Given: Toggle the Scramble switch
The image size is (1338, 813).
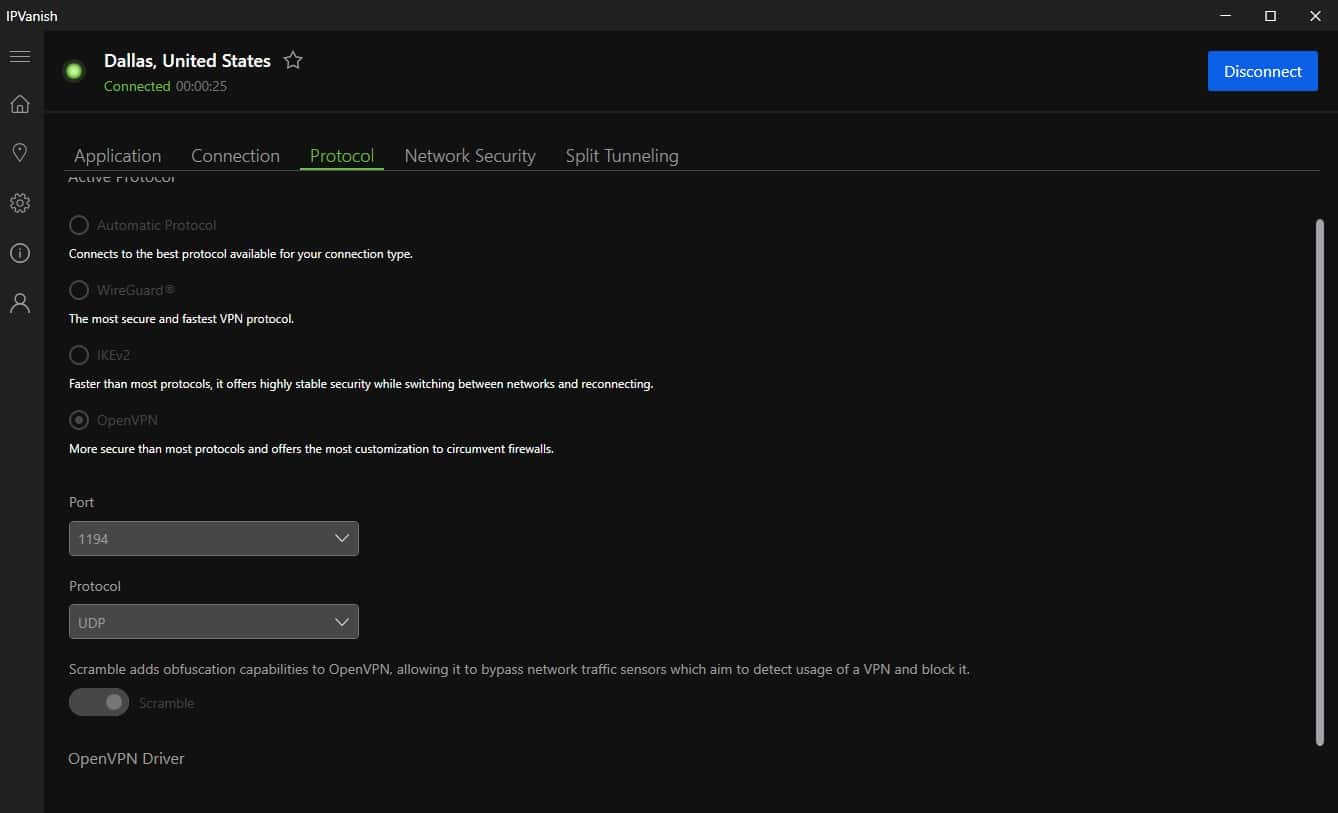Looking at the screenshot, I should 99,702.
